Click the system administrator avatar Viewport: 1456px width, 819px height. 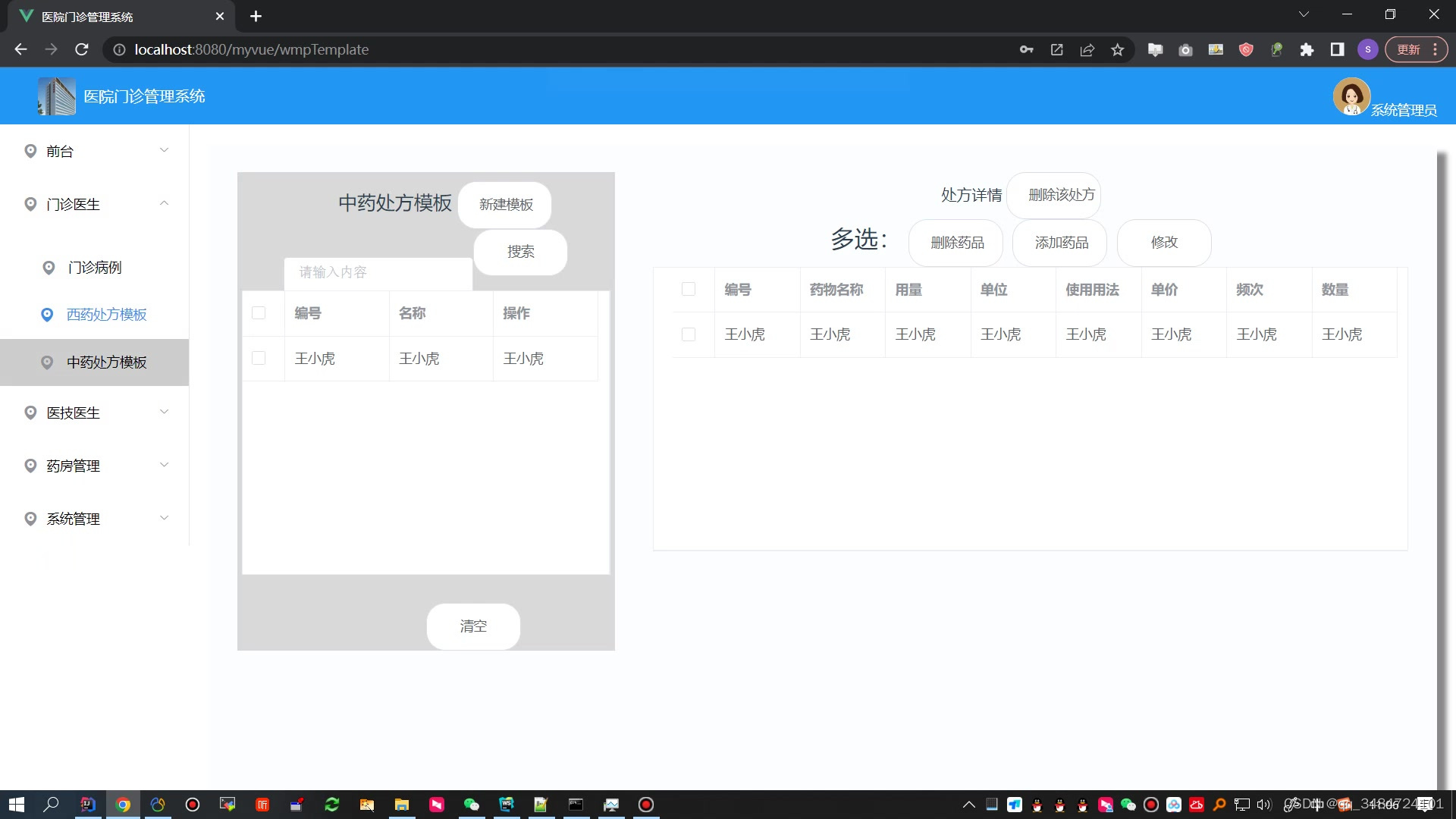tap(1351, 96)
